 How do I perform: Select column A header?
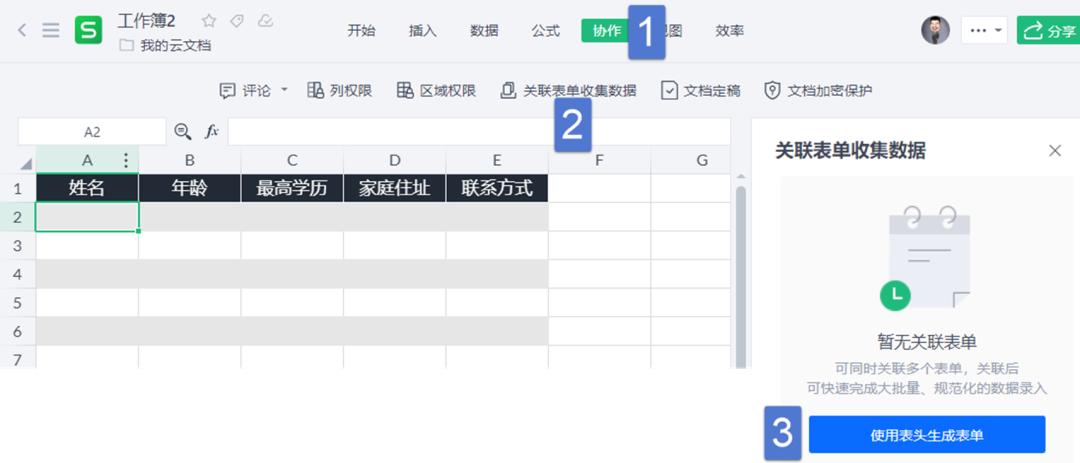pos(87,160)
